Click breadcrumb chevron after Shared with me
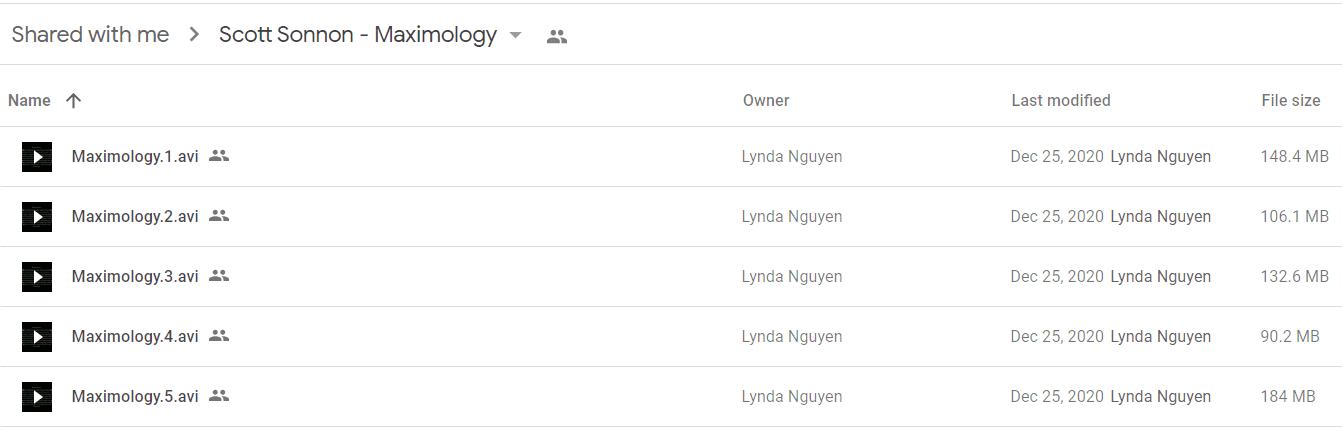Viewport: 1342px width, 431px height. pos(194,35)
